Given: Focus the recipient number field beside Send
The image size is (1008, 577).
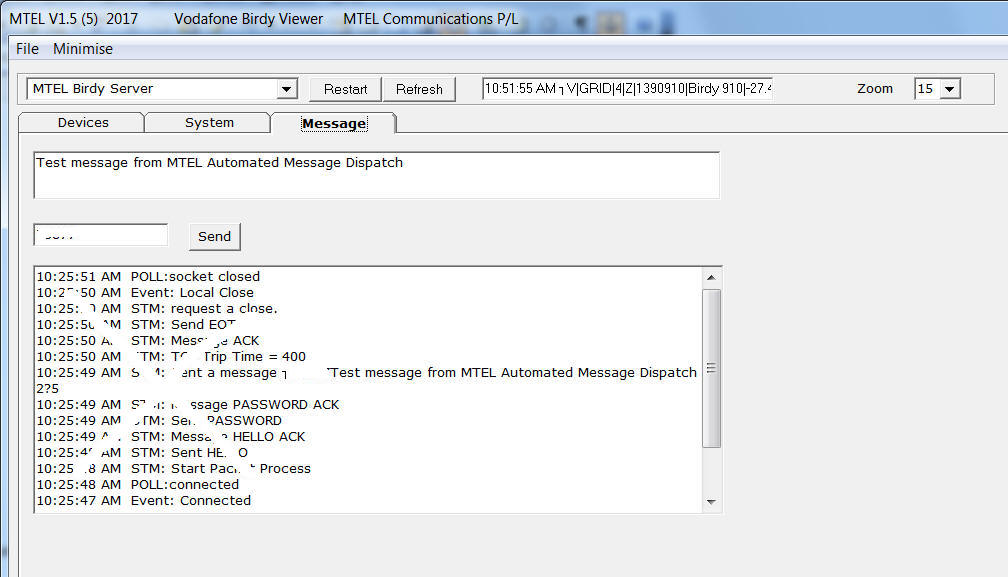Looking at the screenshot, I should (101, 235).
